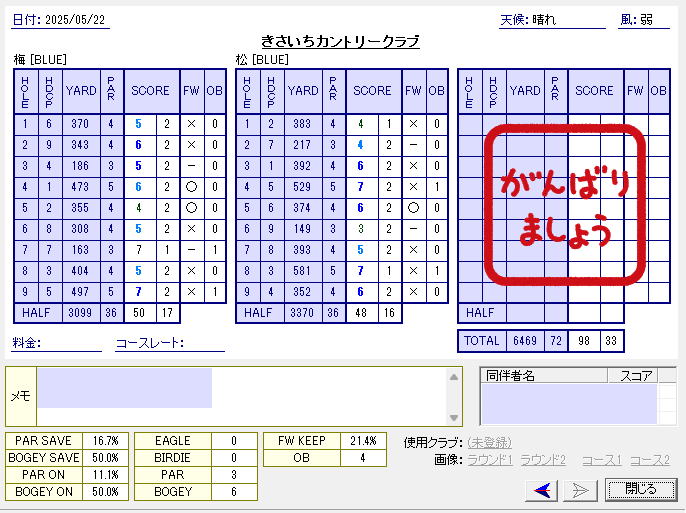The width and height of the screenshot is (686, 513).
Task: Click 梅 hole 4 fairway circle mark
Action: pos(191,187)
